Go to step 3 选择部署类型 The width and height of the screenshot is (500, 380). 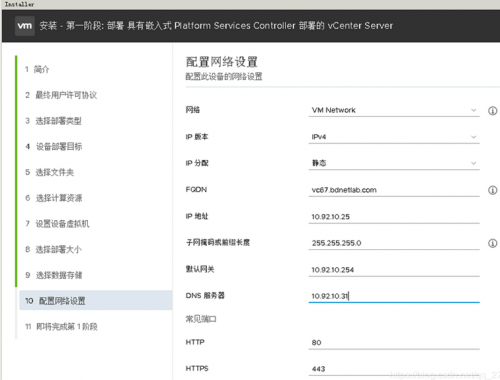[53, 121]
